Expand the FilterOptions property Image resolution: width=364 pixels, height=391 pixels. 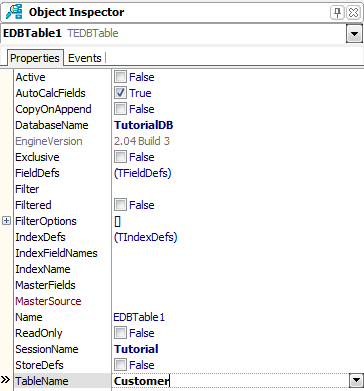[x=6, y=221]
